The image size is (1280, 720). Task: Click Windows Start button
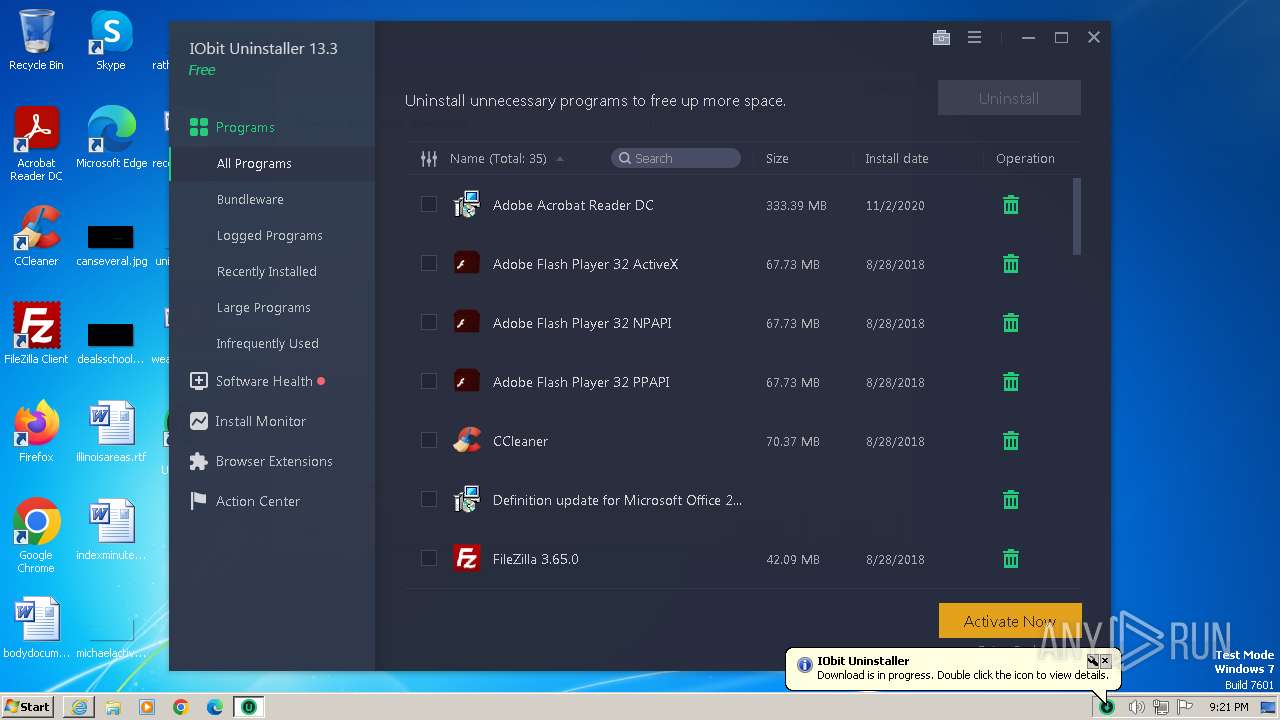pos(28,707)
